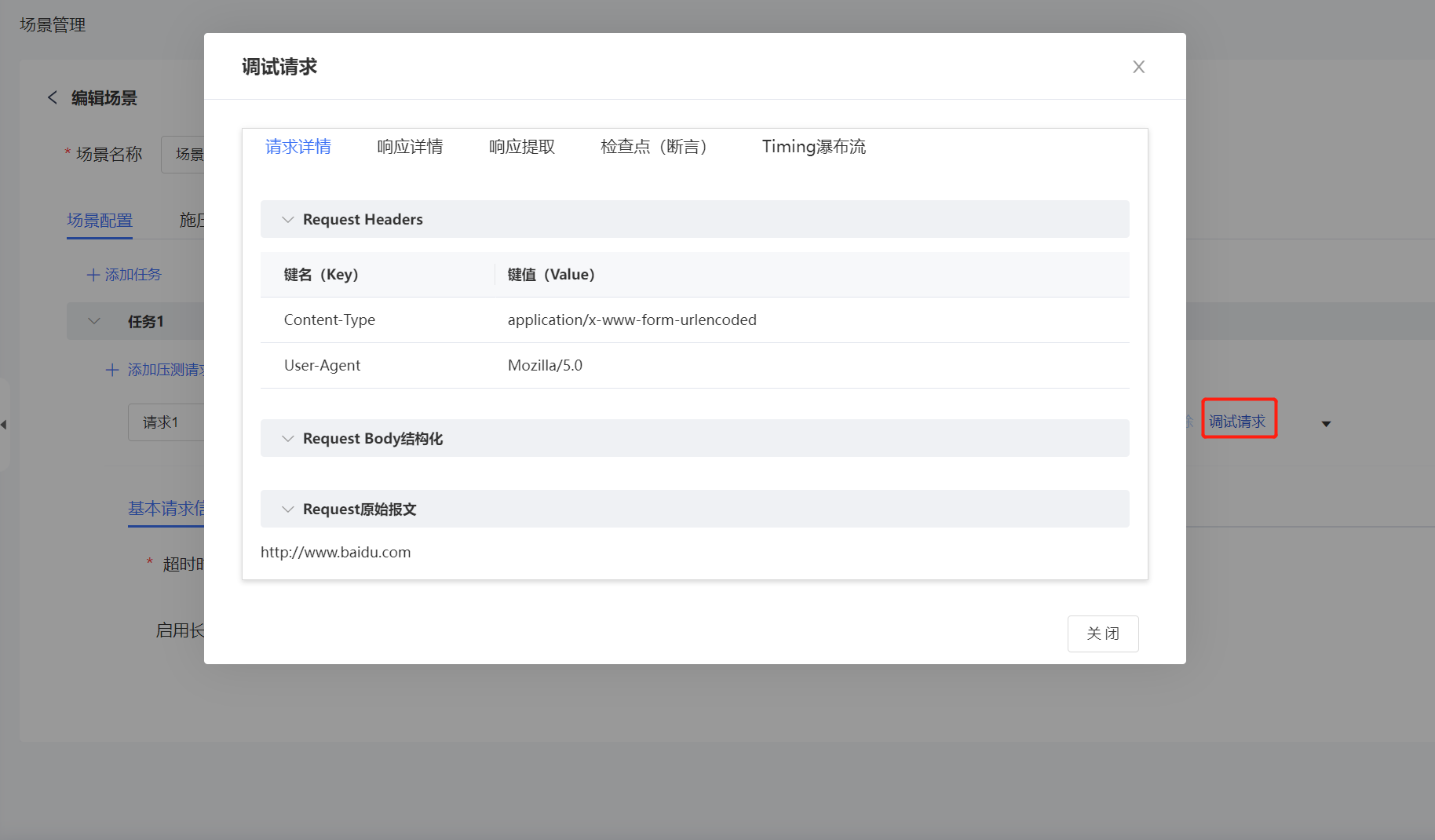
Task: Select the 场景配置 tab
Action: click(100, 221)
